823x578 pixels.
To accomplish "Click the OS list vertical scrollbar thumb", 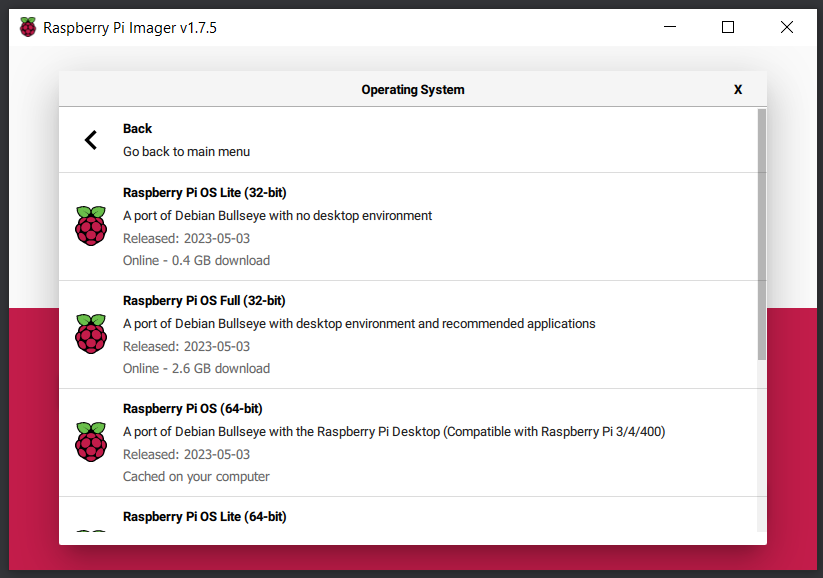I will (x=762, y=234).
